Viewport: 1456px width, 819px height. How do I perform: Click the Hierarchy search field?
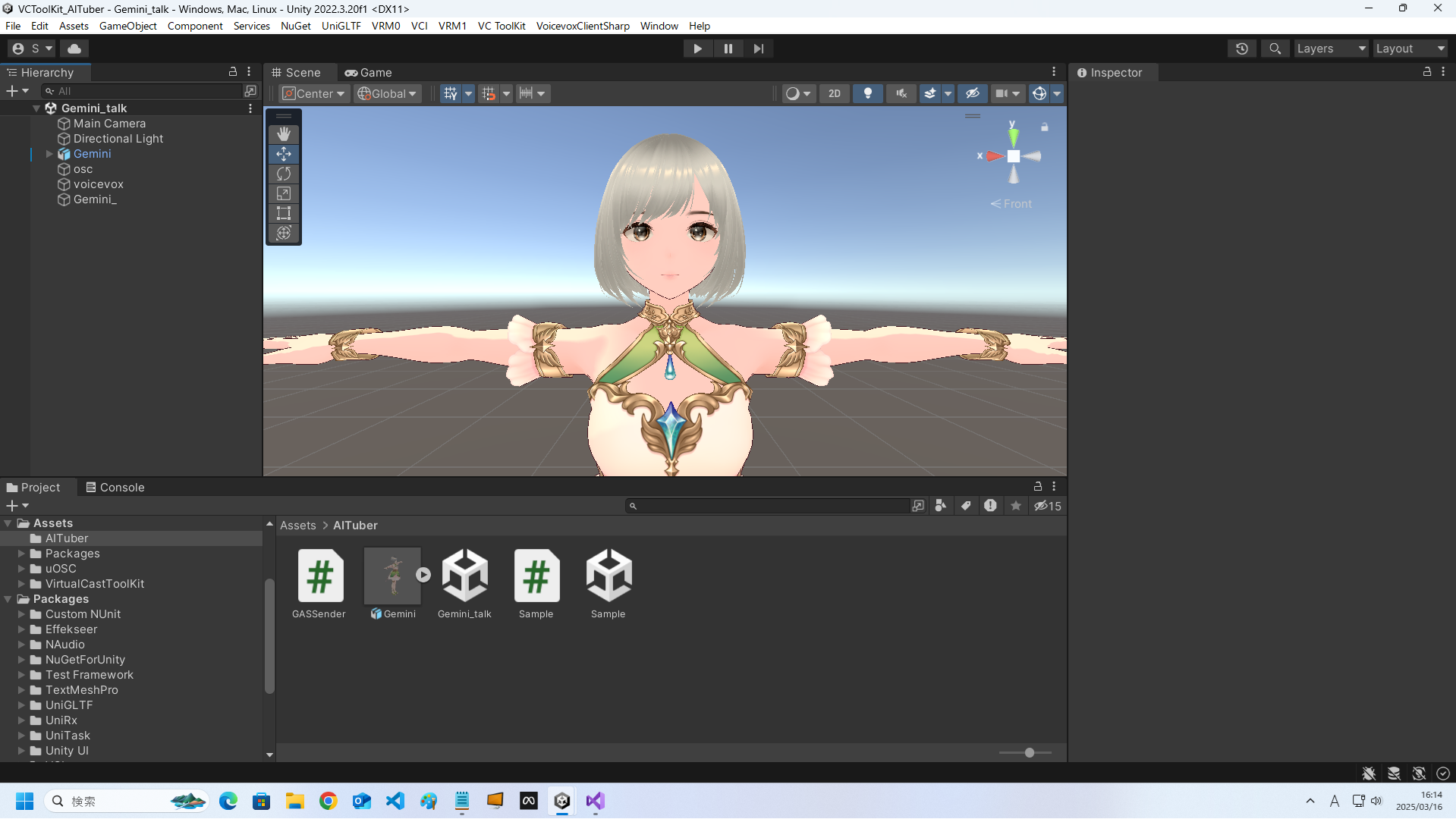coord(142,91)
